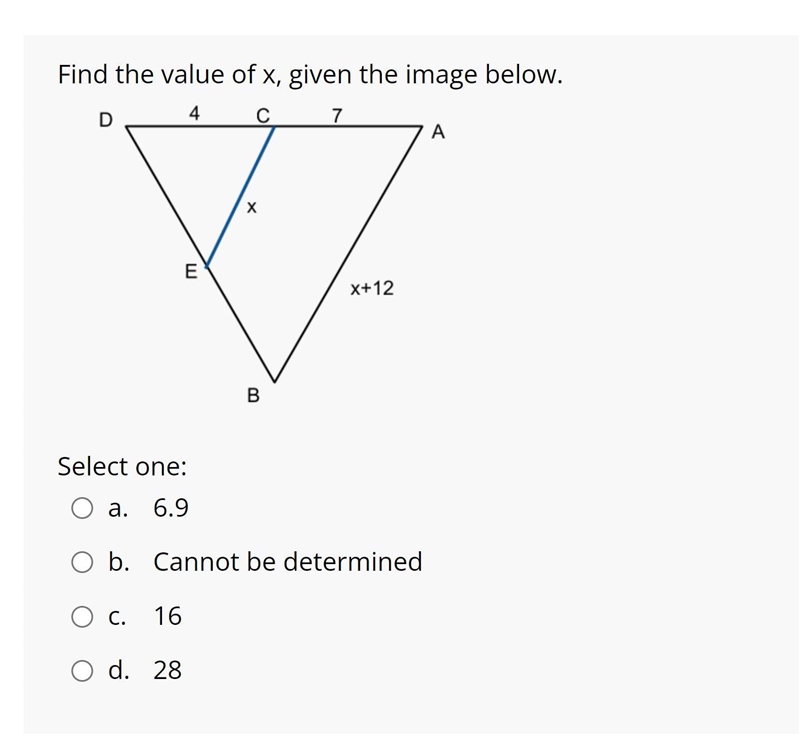Click vertex label B in the diagram
800x739 pixels.
[253, 395]
